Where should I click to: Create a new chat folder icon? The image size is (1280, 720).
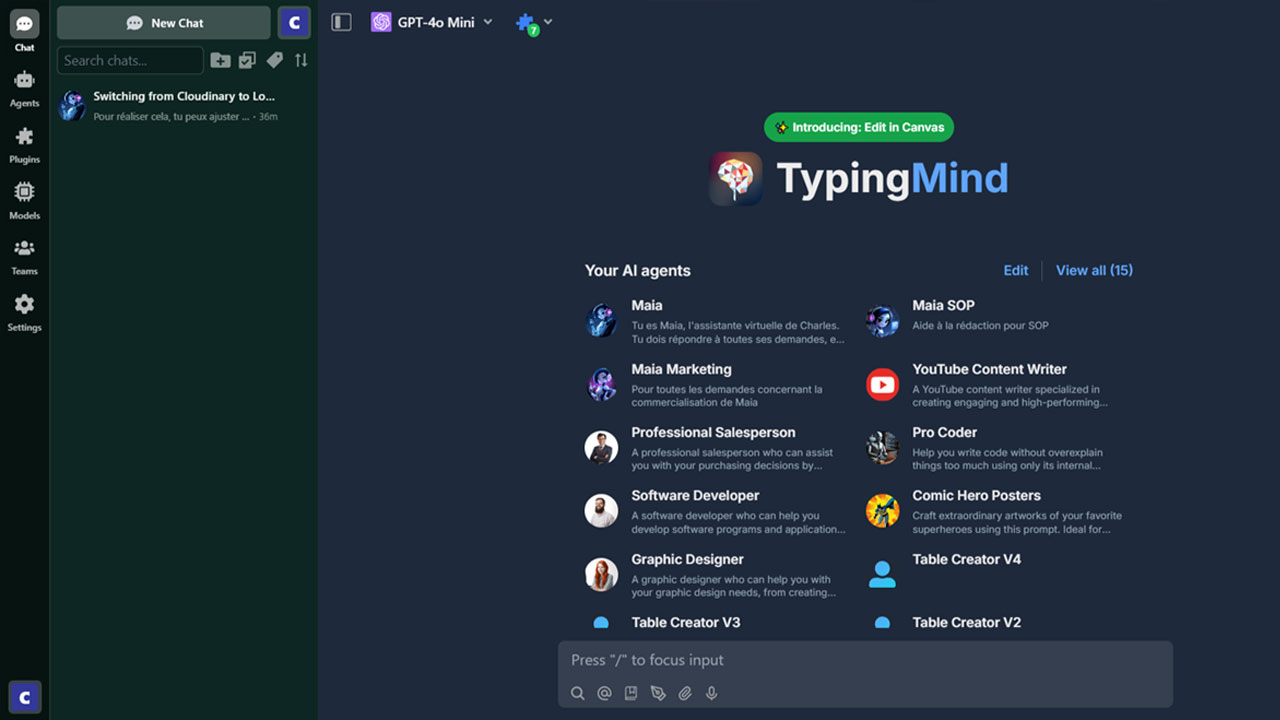tap(221, 60)
